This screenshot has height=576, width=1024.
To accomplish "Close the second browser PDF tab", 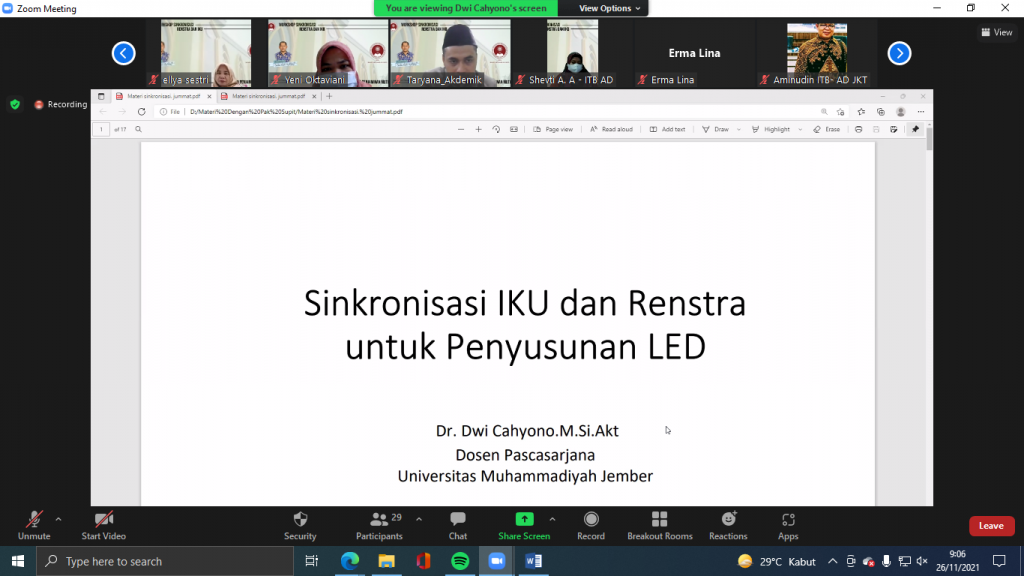I will click(314, 96).
